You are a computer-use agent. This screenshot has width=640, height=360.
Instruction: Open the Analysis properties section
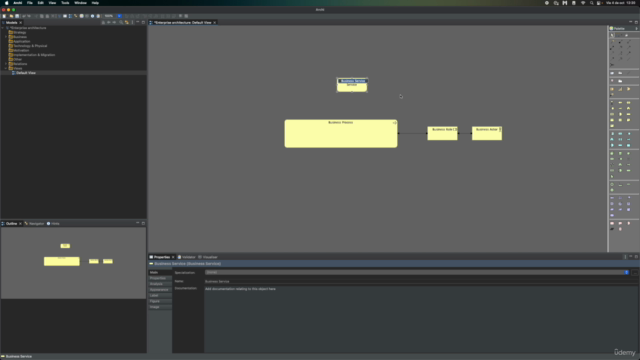(160, 284)
